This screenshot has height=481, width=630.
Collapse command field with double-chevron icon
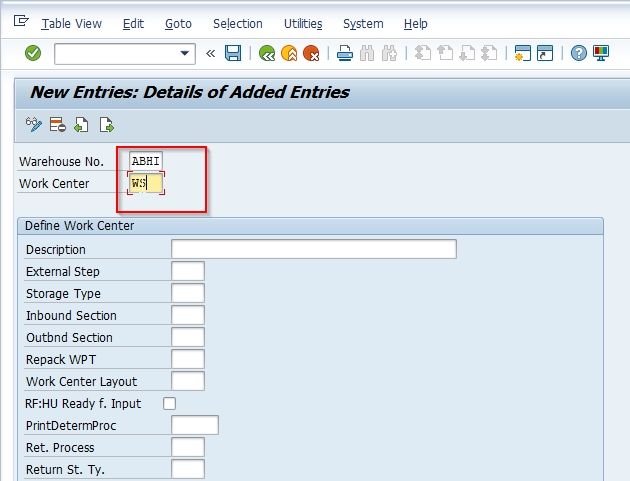coord(210,53)
